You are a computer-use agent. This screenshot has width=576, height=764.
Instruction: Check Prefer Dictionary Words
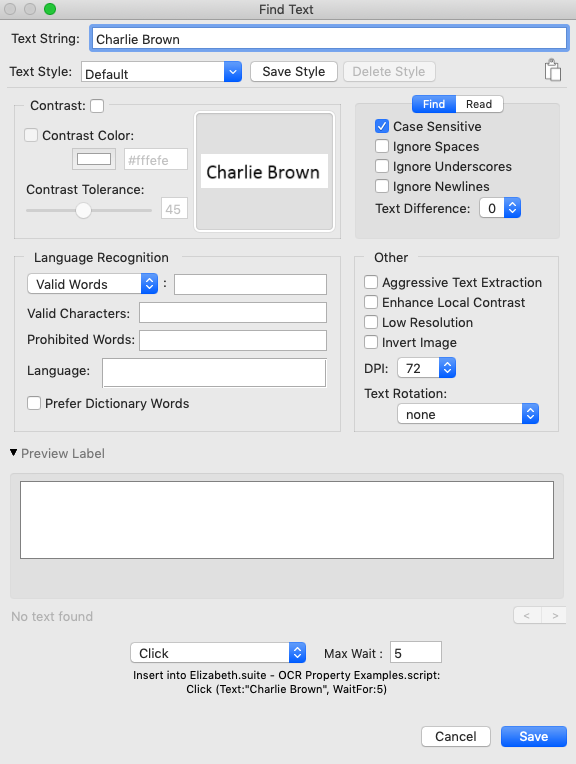point(34,403)
